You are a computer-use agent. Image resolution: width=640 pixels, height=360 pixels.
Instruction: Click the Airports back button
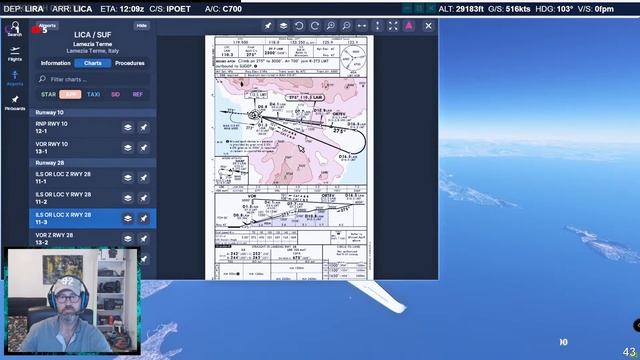[47, 26]
